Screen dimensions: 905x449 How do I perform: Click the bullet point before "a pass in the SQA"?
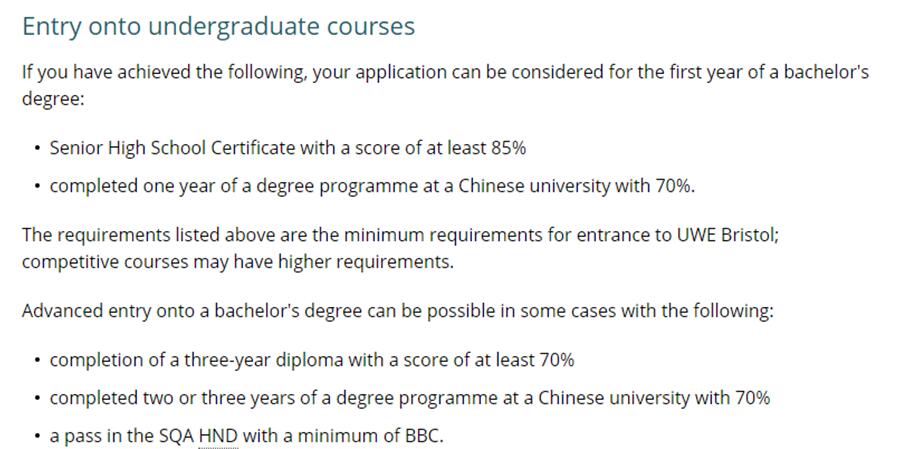(x=37, y=438)
